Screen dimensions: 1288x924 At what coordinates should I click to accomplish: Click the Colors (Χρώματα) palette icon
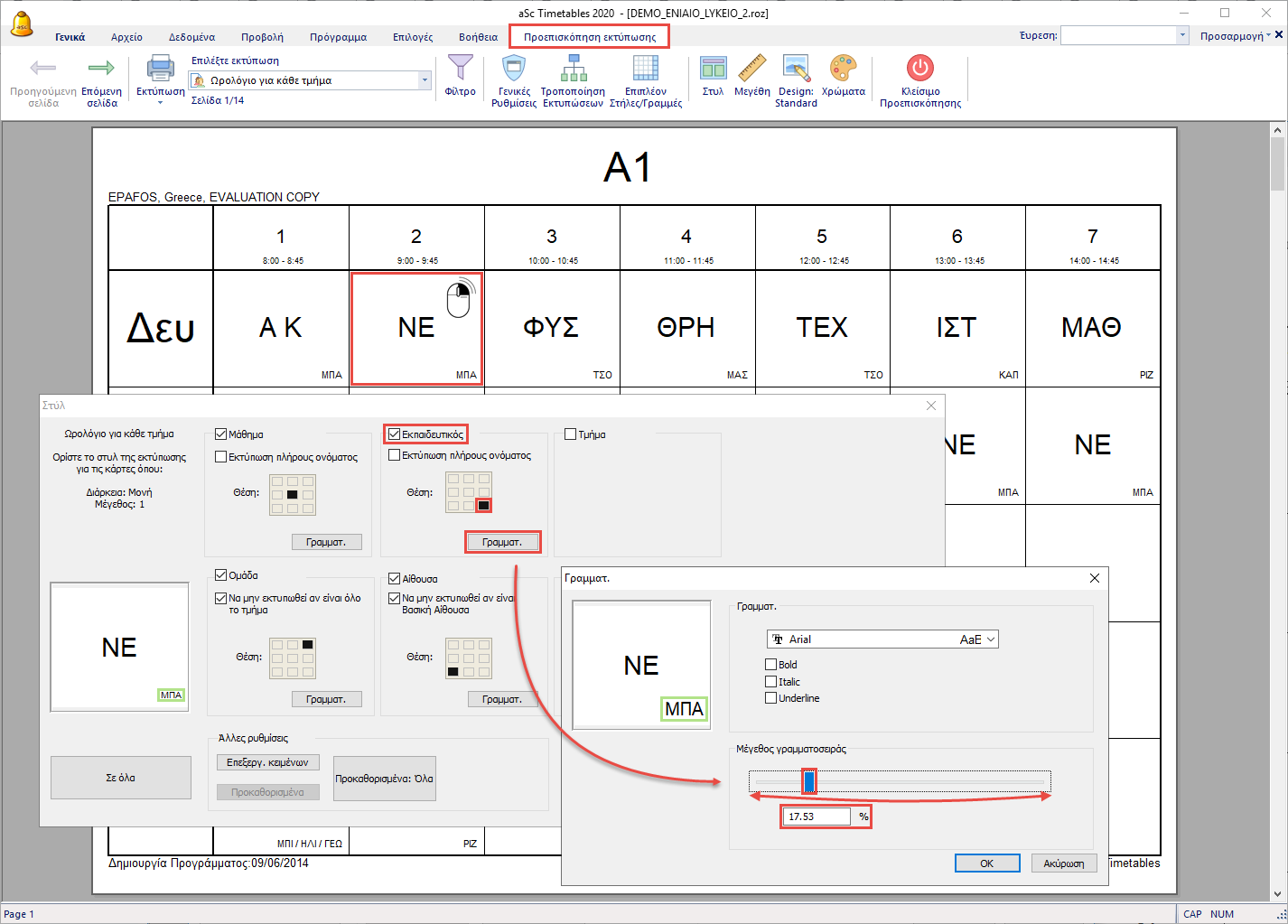click(x=843, y=69)
